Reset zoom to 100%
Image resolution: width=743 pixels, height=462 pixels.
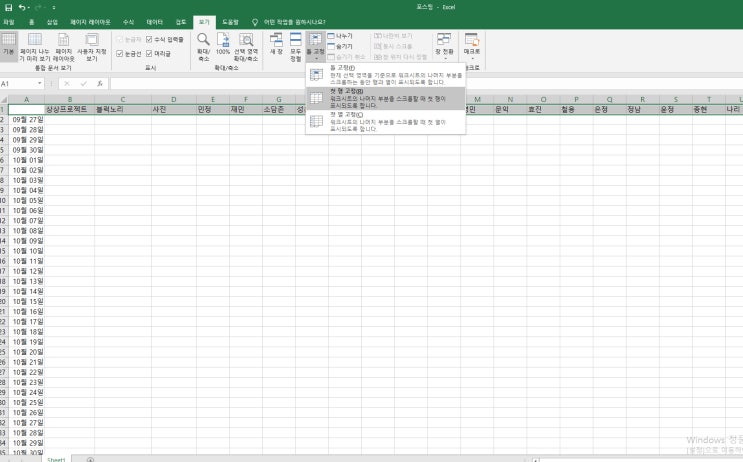click(223, 46)
